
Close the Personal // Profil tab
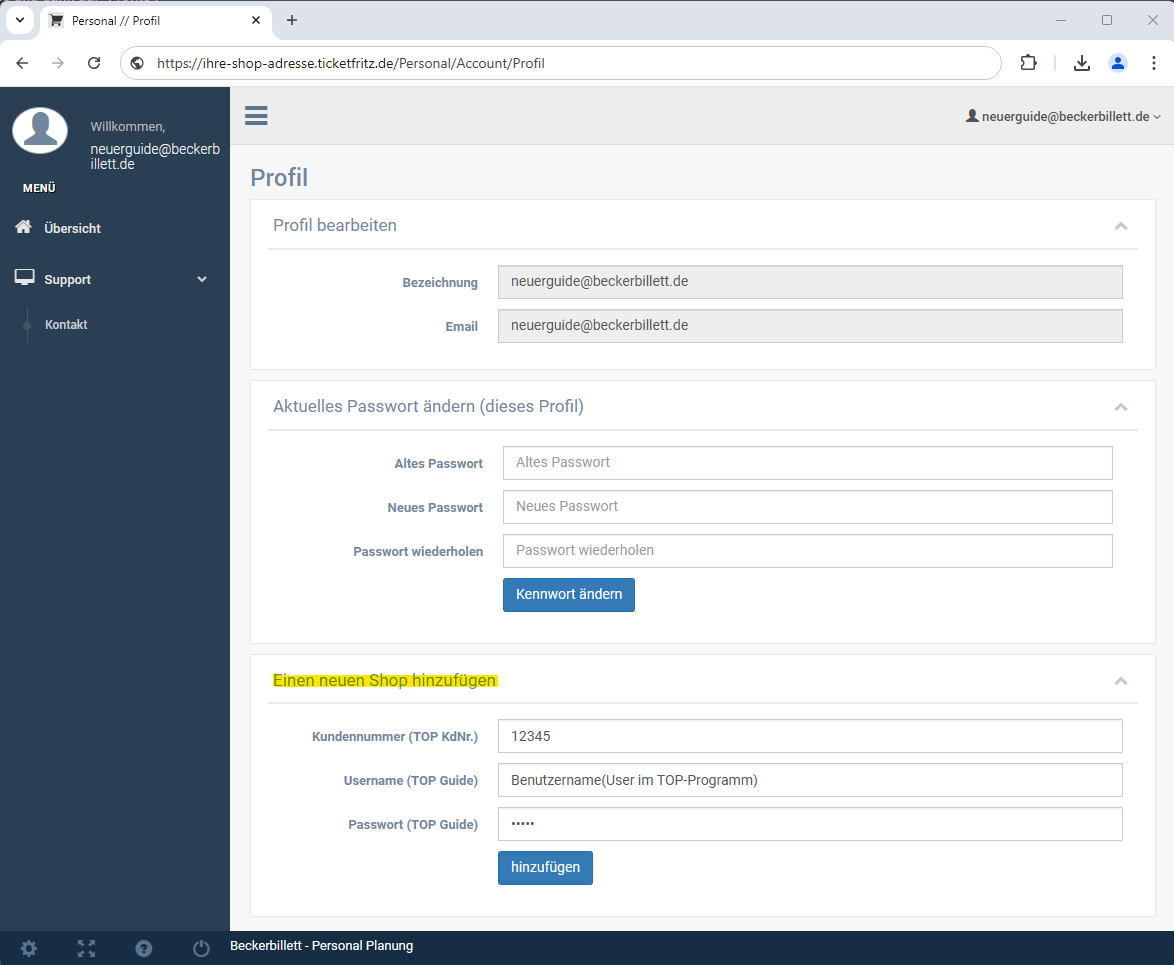point(256,20)
